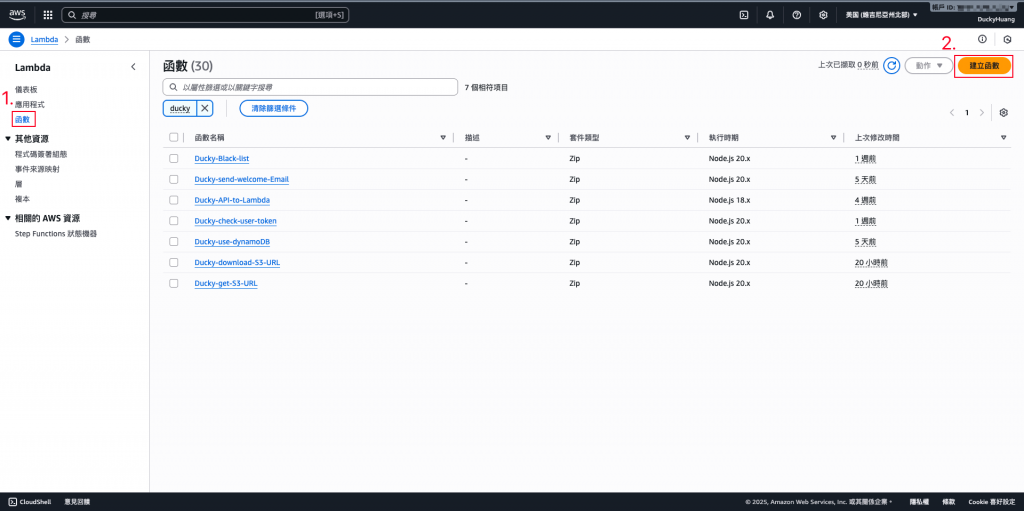The height and width of the screenshot is (511, 1024).
Task: Collapse the Lambda sidebar with the chevron
Action: (x=133, y=67)
